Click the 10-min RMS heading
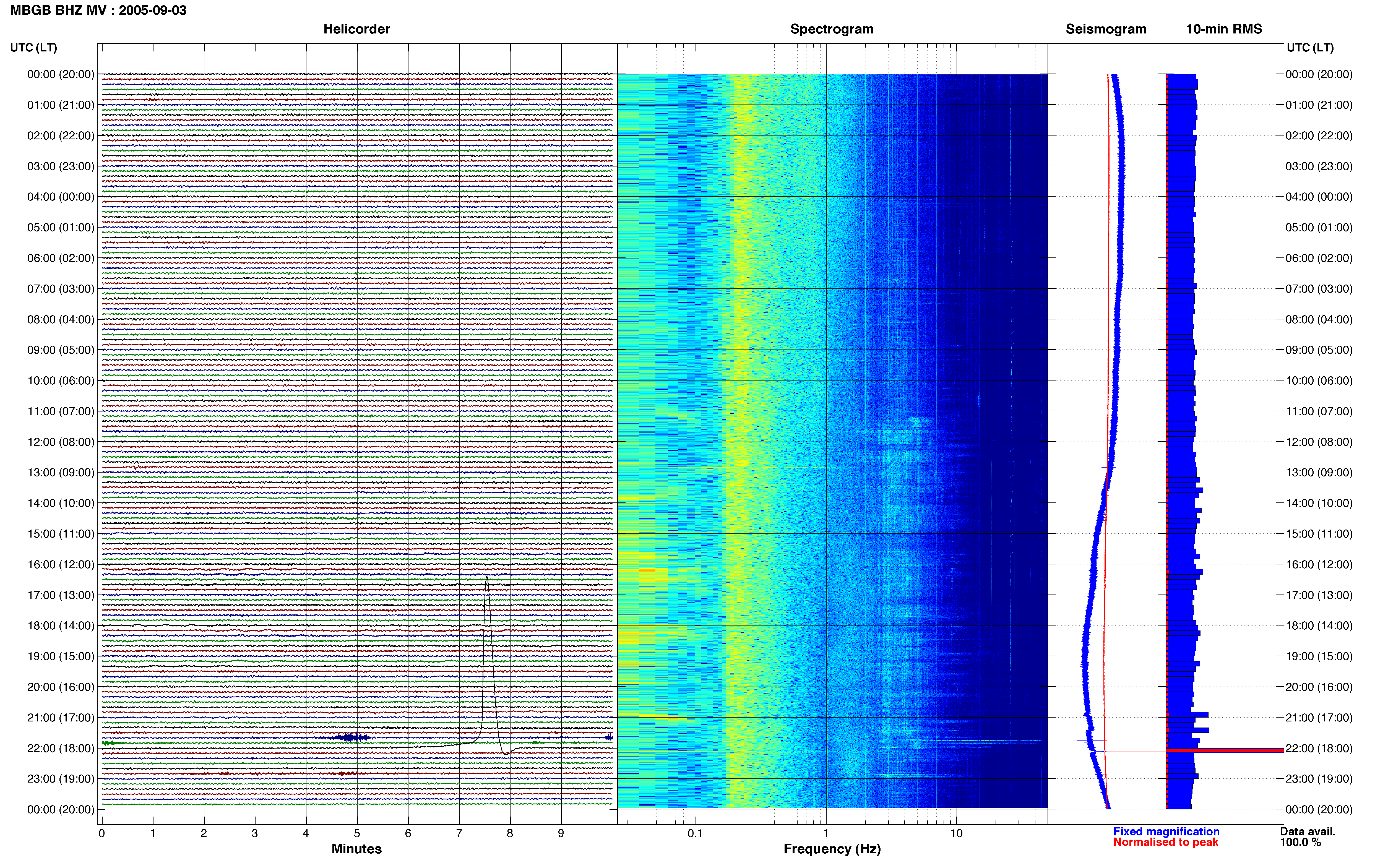The image size is (1388, 868). (1224, 29)
